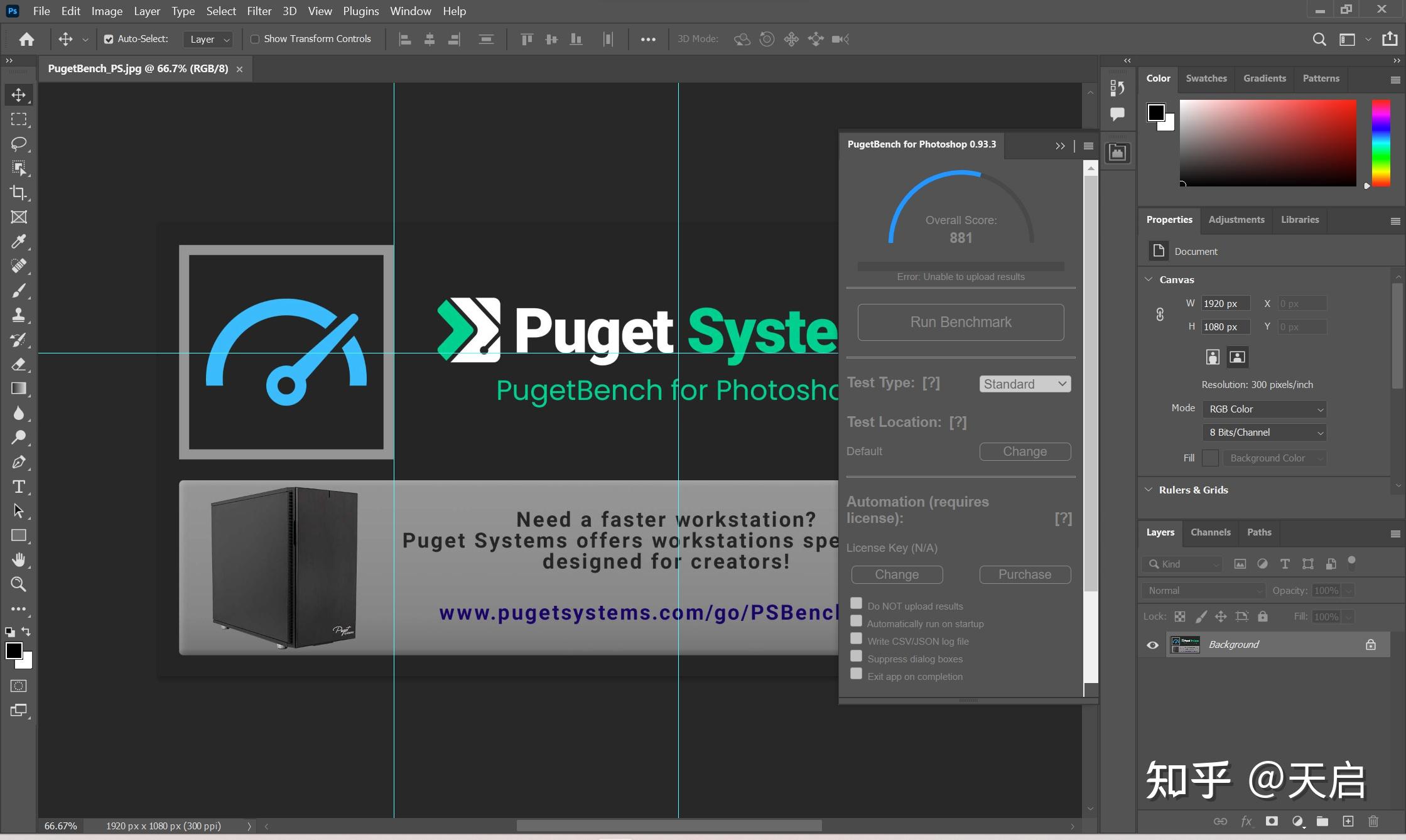Image resolution: width=1406 pixels, height=840 pixels.
Task: Hide the Background layer visibility eye
Action: [1152, 645]
